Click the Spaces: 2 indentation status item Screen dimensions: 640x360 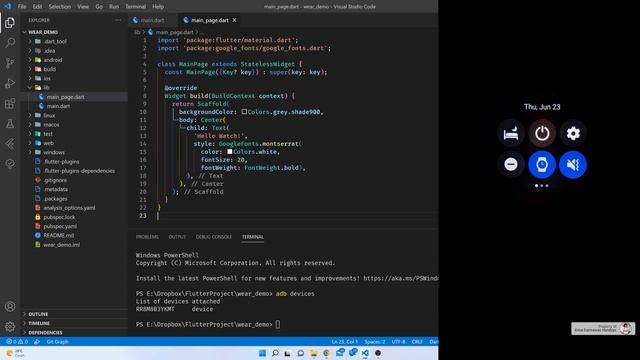coord(375,342)
